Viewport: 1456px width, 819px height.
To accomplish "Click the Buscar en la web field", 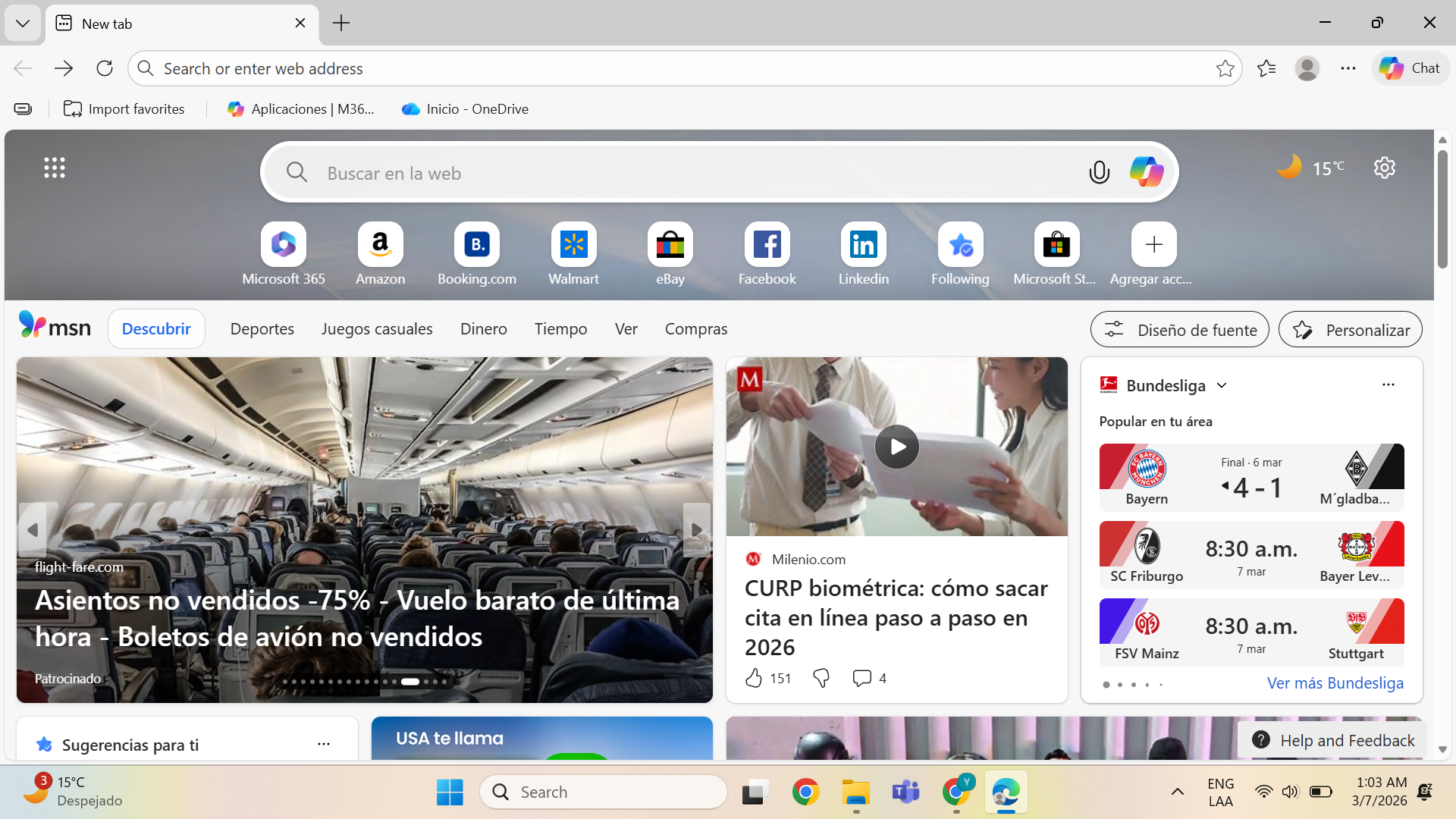I will [x=682, y=173].
